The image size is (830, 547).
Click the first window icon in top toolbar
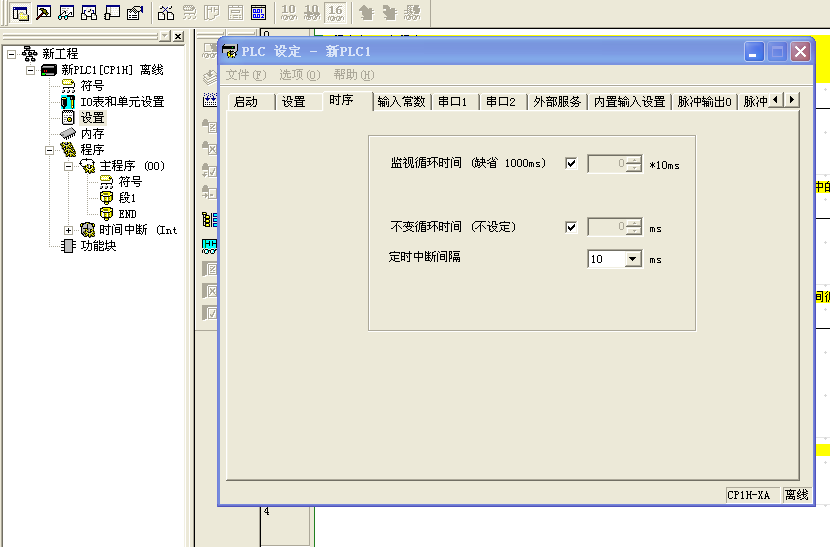pos(20,13)
